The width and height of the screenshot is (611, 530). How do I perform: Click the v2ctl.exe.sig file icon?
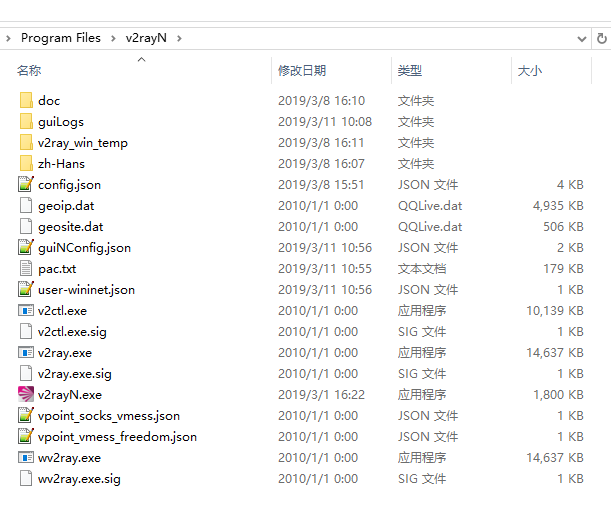(26, 332)
